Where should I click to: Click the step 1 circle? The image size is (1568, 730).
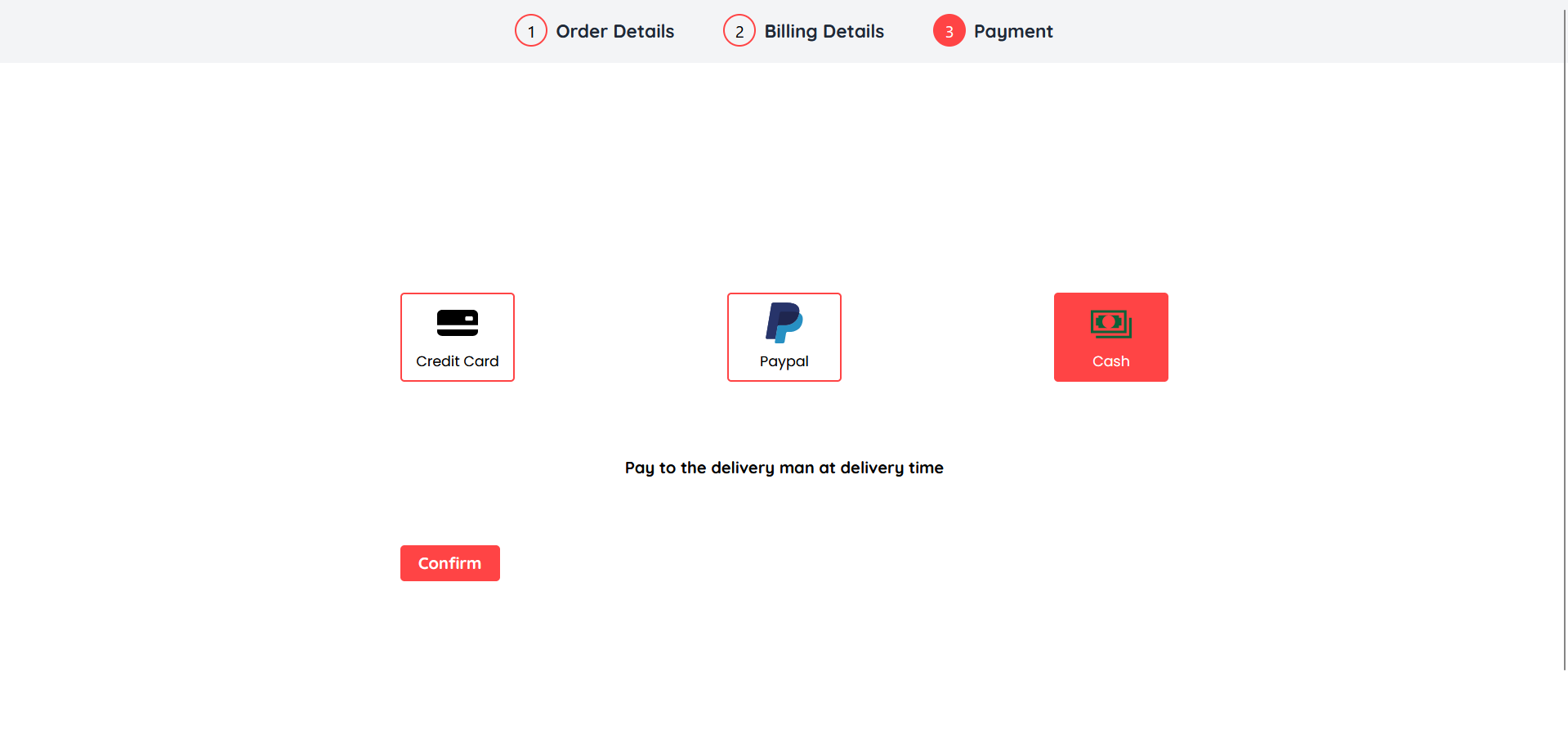pyautogui.click(x=531, y=31)
